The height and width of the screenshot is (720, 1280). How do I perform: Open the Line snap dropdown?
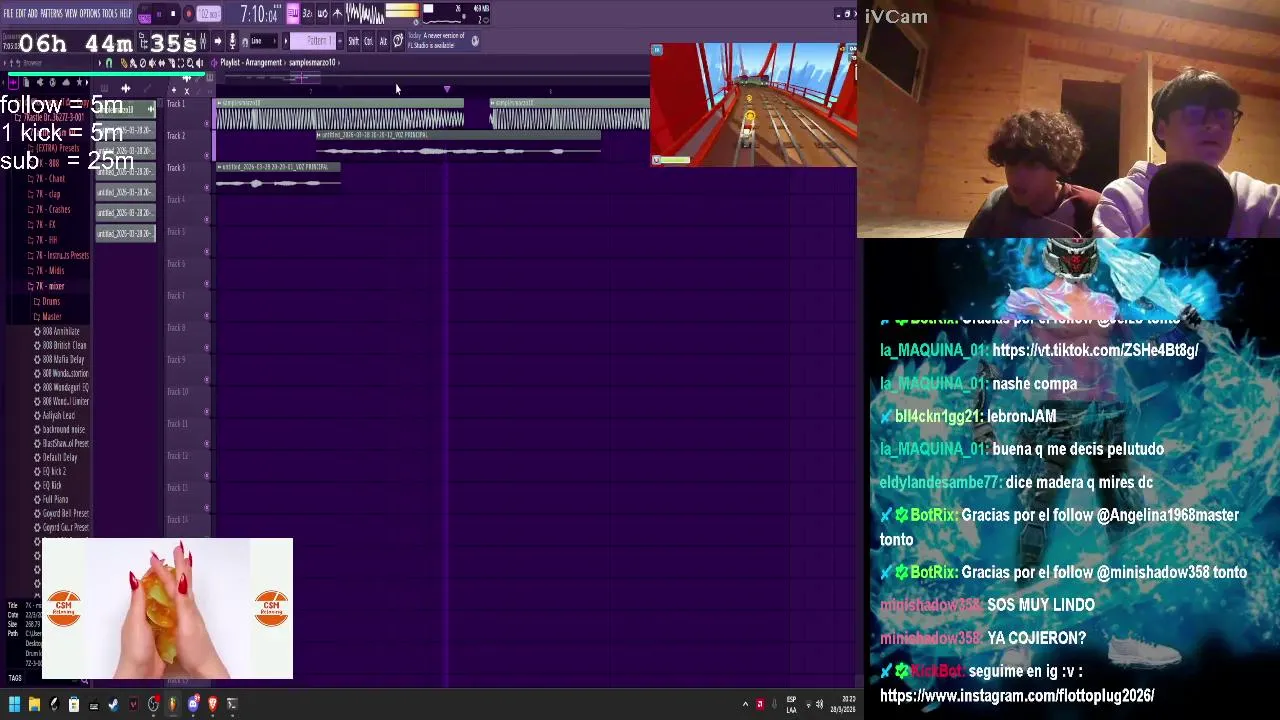pyautogui.click(x=263, y=41)
